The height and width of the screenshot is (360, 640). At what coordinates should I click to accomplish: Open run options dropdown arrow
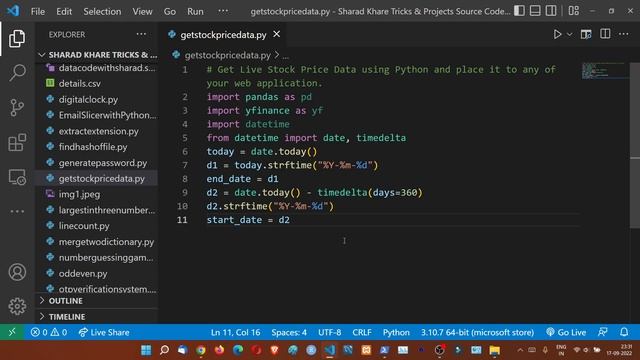click(569, 34)
